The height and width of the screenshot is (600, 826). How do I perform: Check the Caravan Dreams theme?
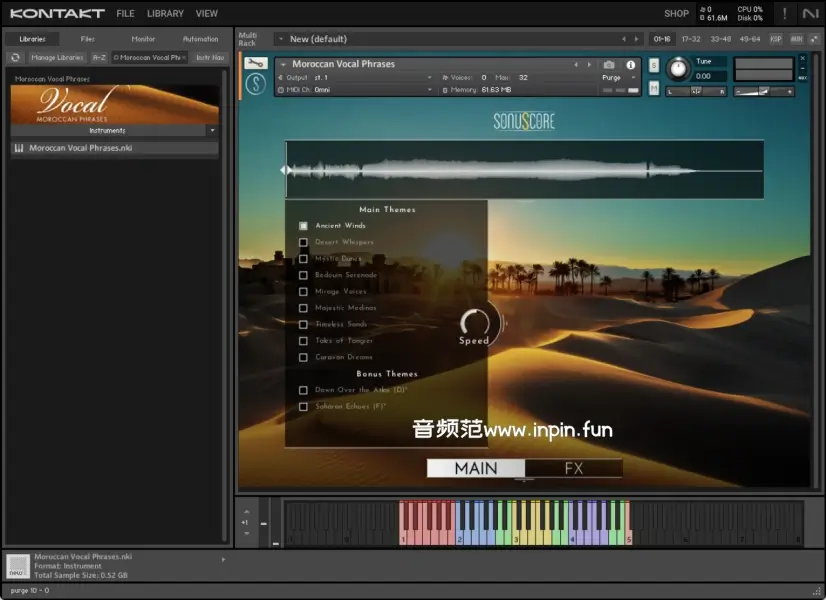pos(303,357)
